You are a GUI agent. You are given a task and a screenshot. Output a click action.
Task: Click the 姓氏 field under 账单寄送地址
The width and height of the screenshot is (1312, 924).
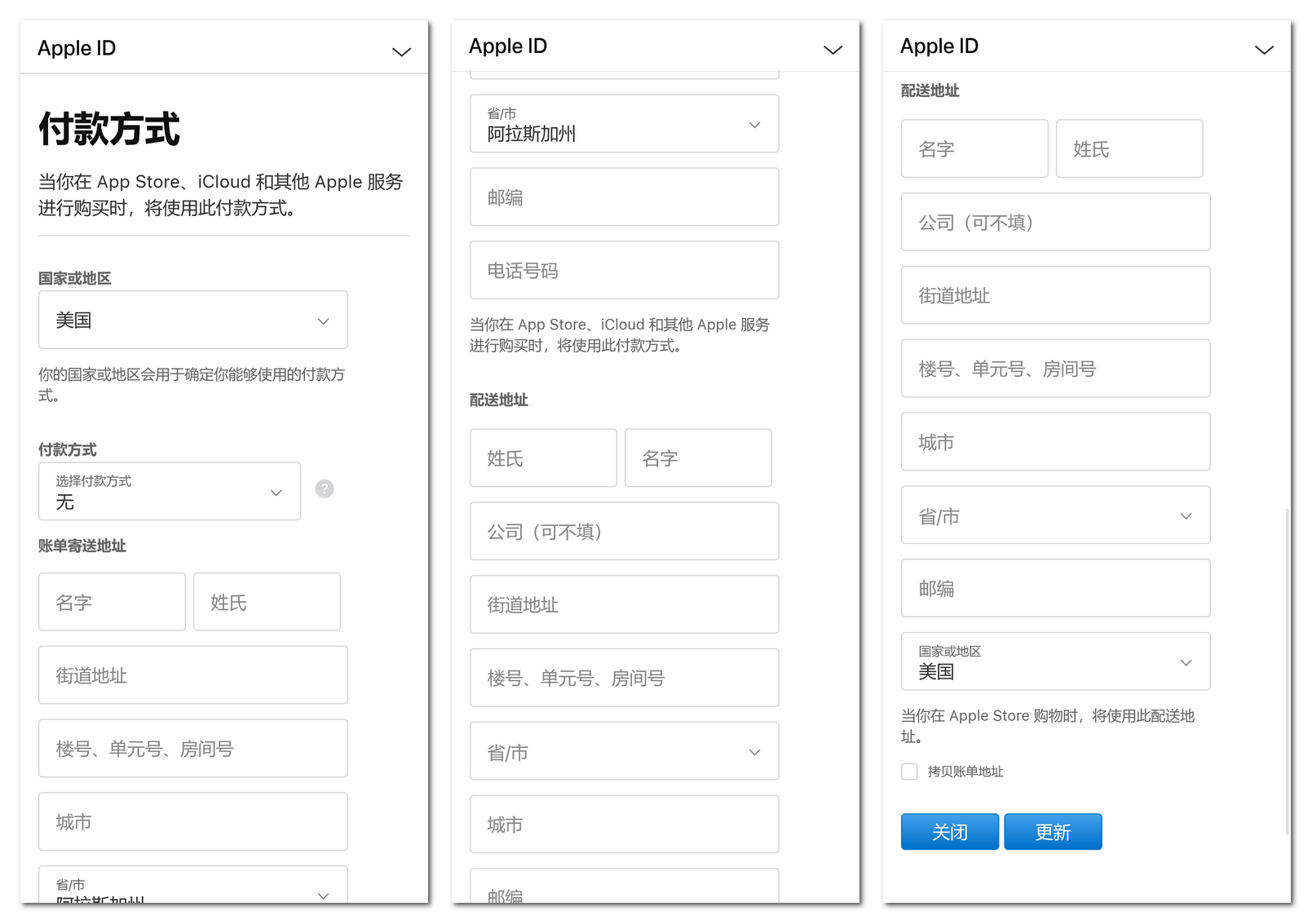point(267,602)
